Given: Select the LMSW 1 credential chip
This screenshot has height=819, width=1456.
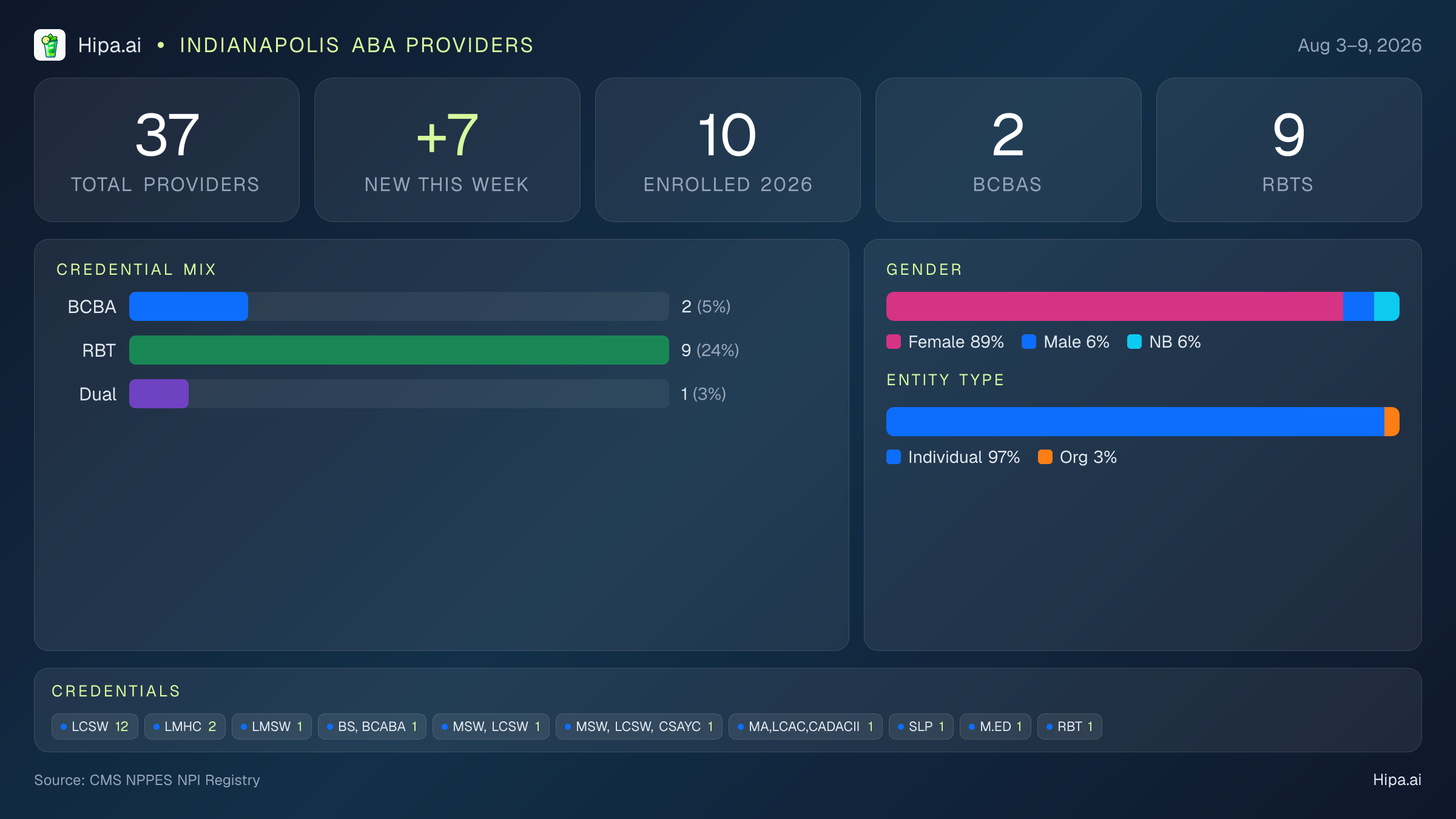Looking at the screenshot, I should 272,726.
